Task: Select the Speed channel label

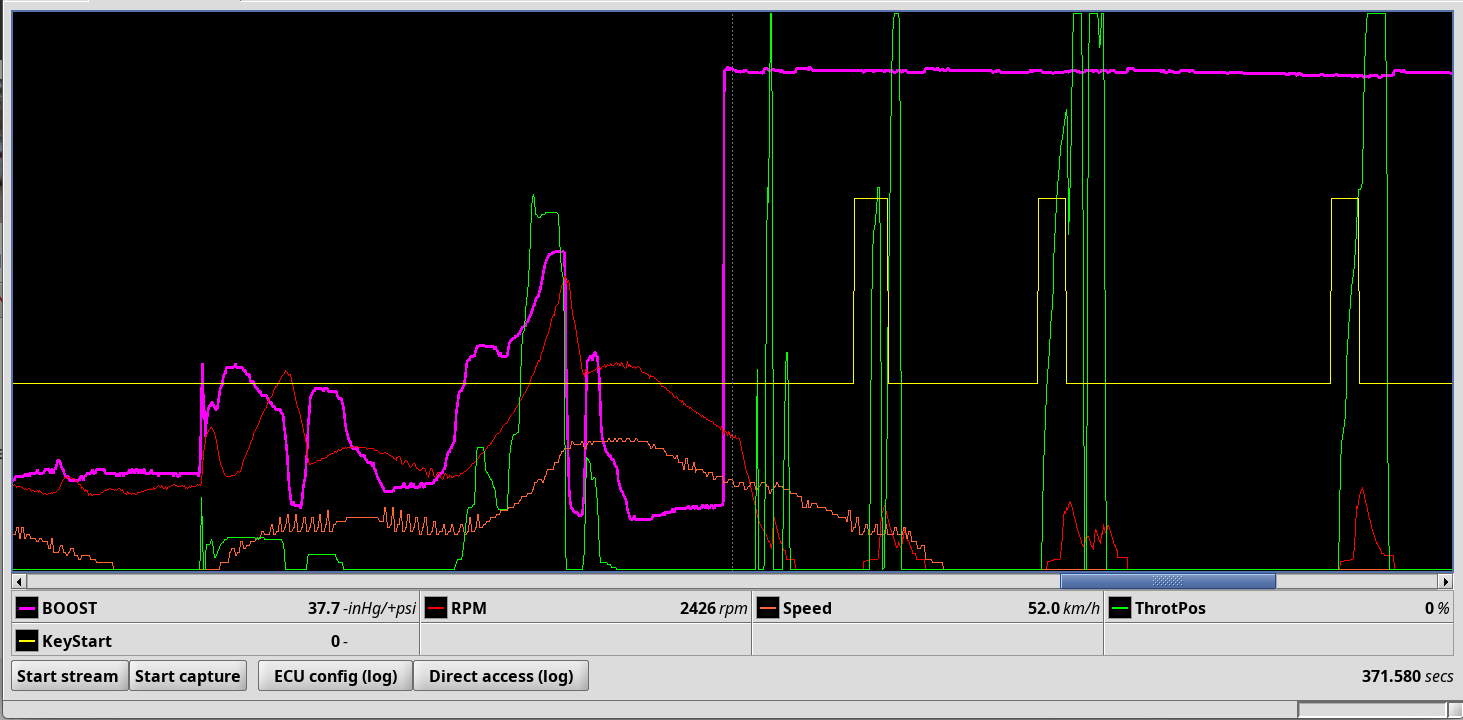Action: click(807, 608)
